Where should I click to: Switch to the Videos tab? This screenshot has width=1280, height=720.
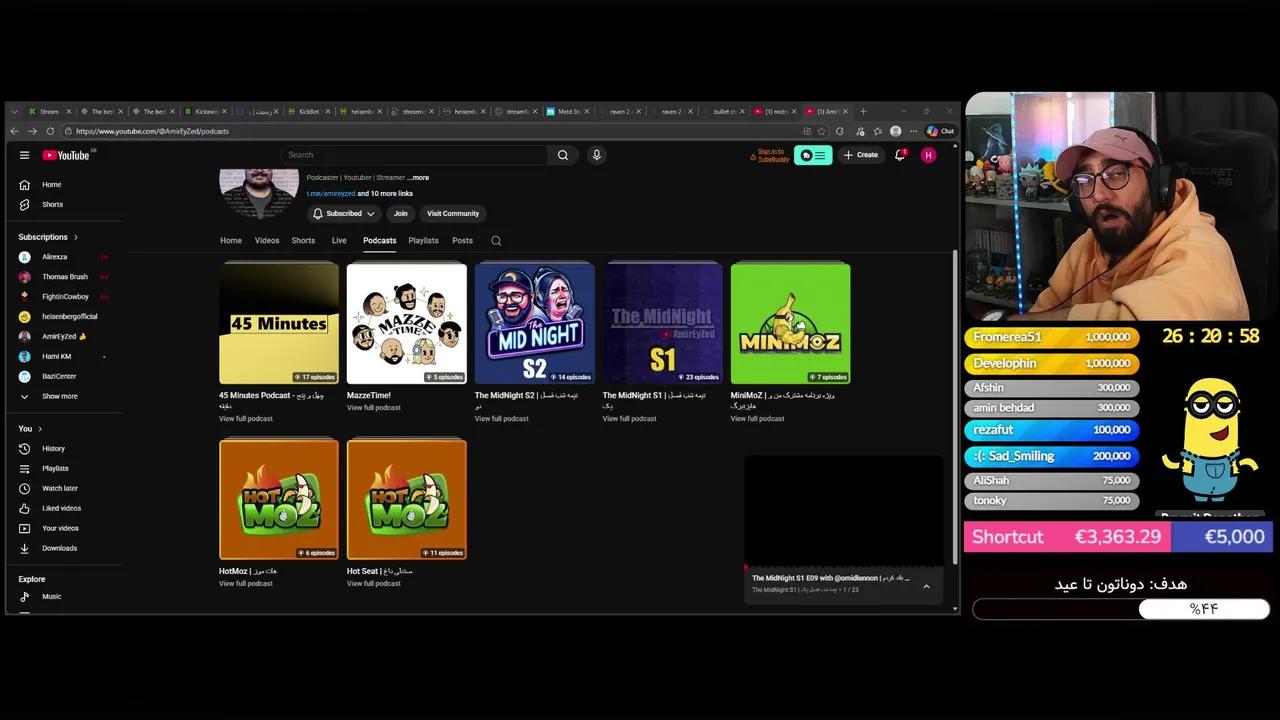point(267,240)
